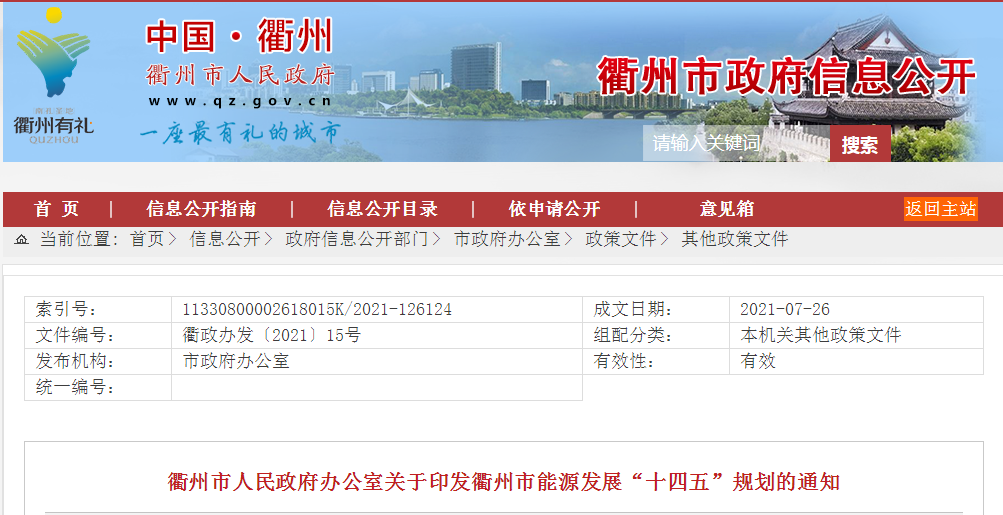
Task: Open the 意见箱 menu item
Action: pos(727,209)
